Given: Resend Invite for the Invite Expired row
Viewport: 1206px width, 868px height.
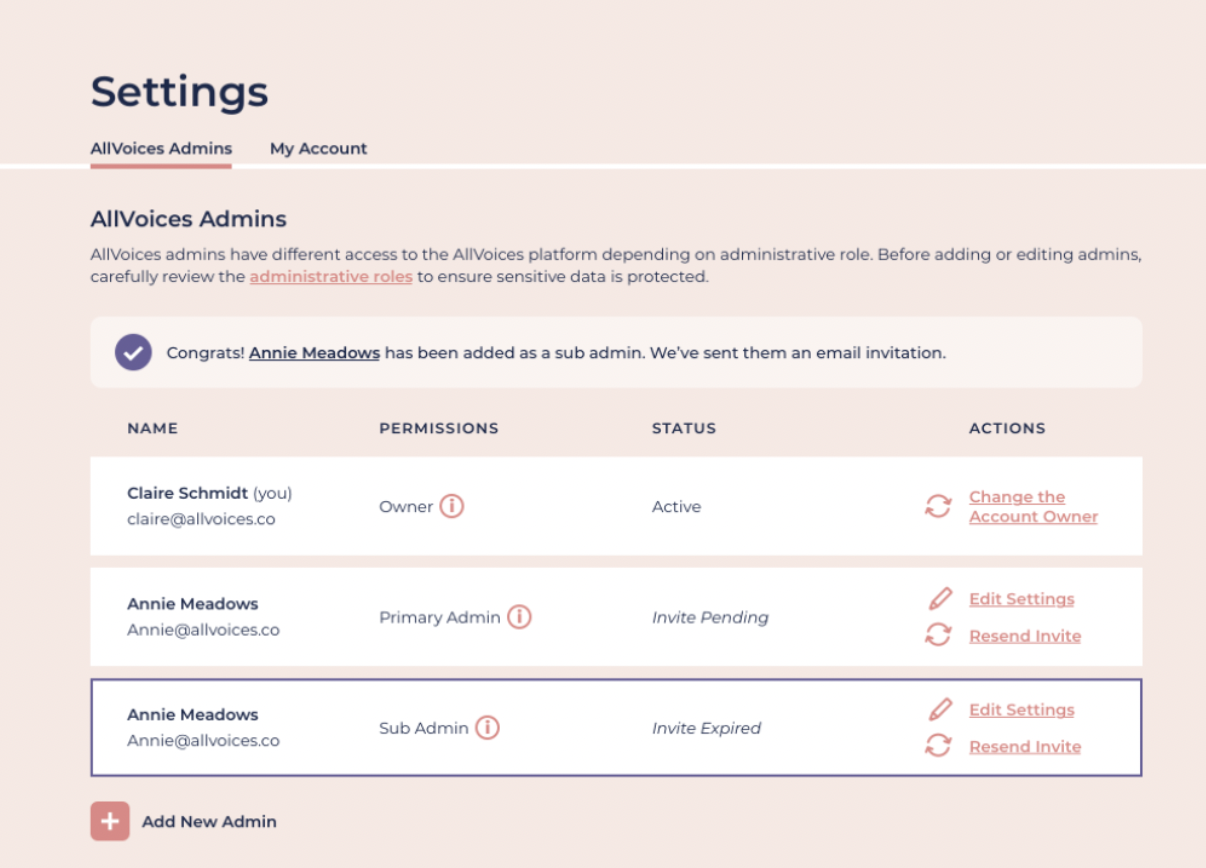Looking at the screenshot, I should 1025,747.
